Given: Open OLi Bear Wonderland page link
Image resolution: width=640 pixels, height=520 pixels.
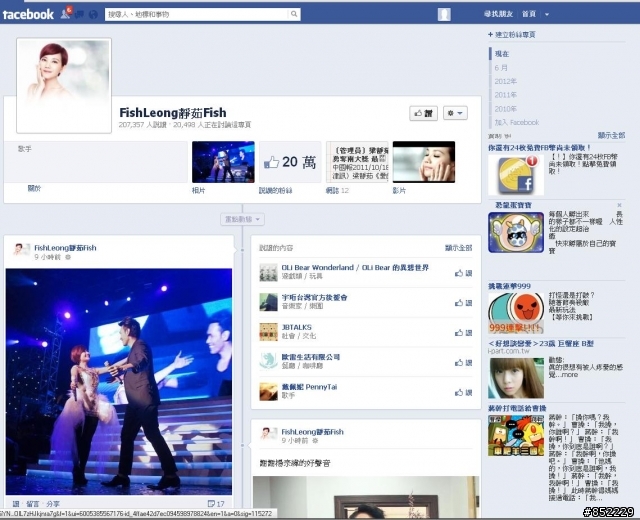Looking at the screenshot, I should click(355, 267).
